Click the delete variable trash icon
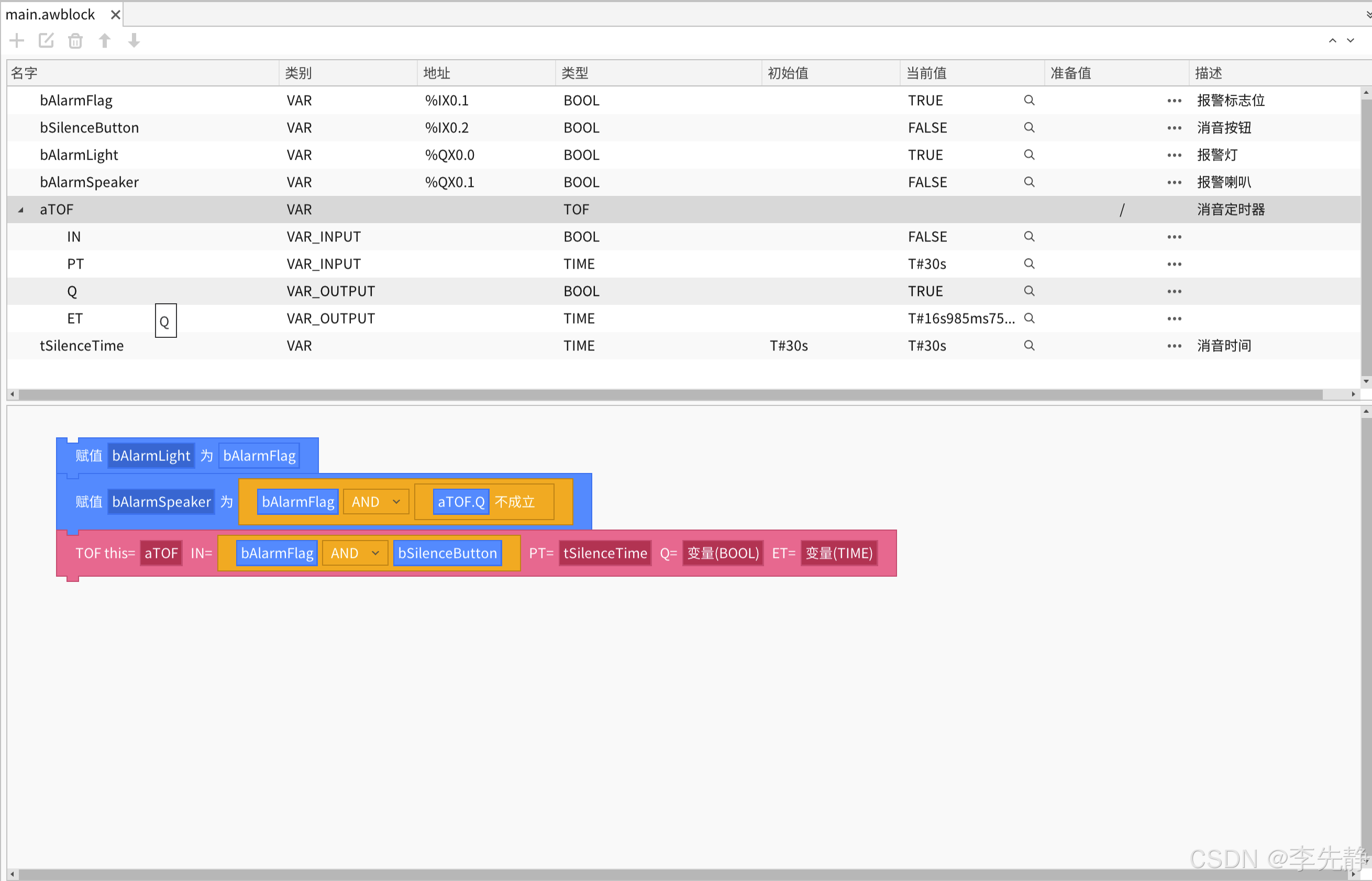 pyautogui.click(x=75, y=41)
